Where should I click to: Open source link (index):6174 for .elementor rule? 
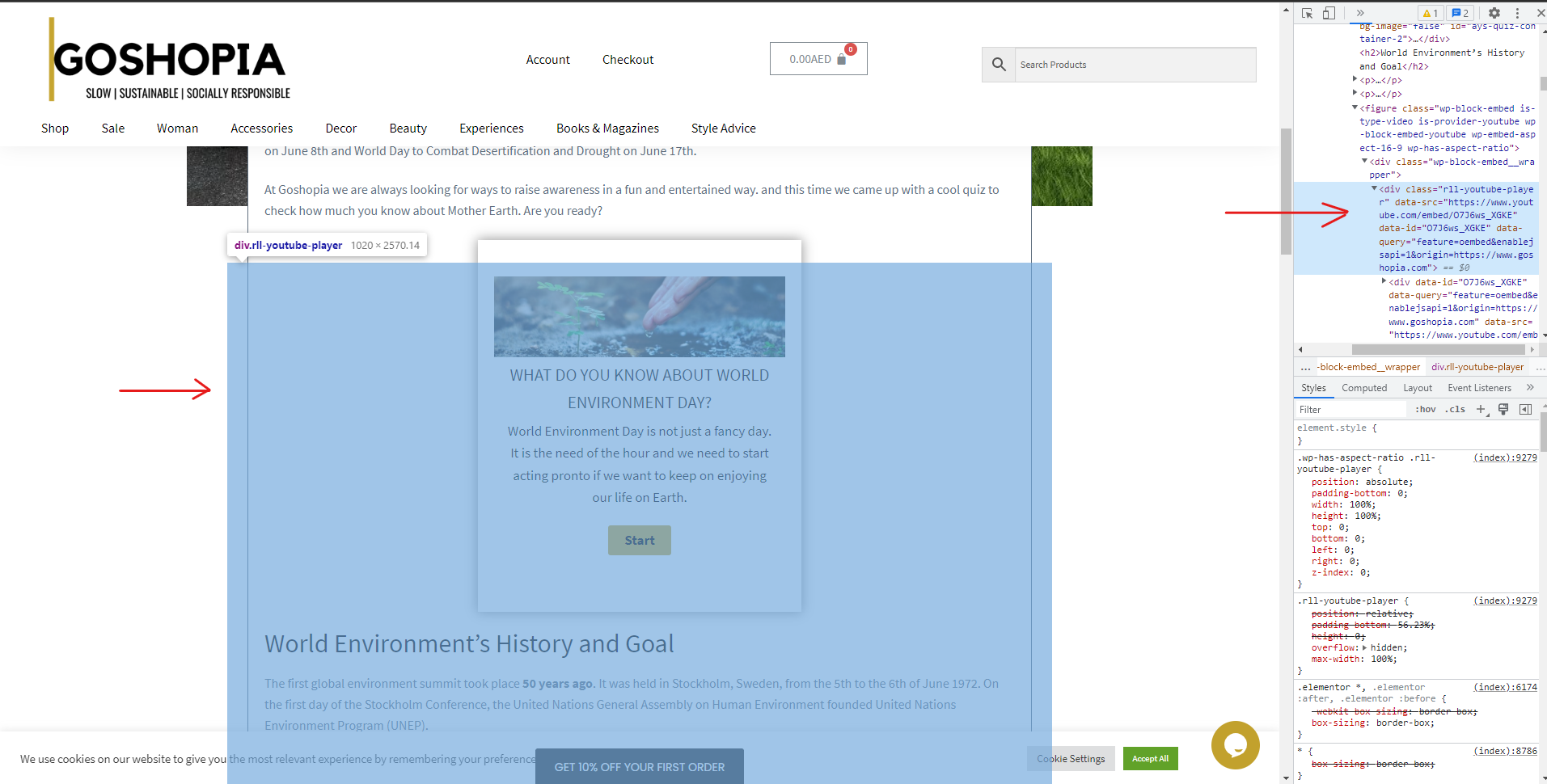(1505, 687)
